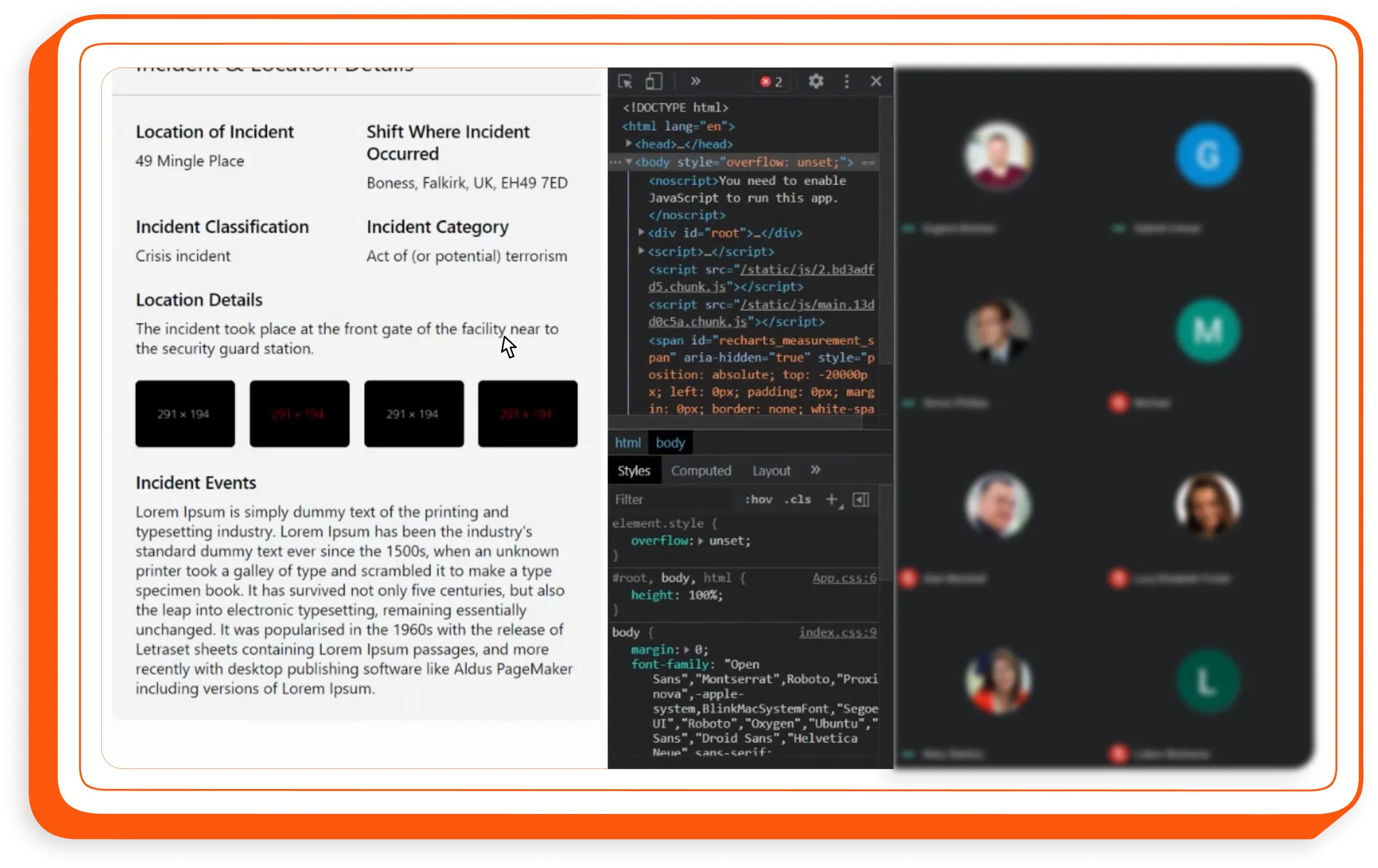
Task: Open the main.13dd0c5a.chunk.js script link
Action: click(x=761, y=313)
